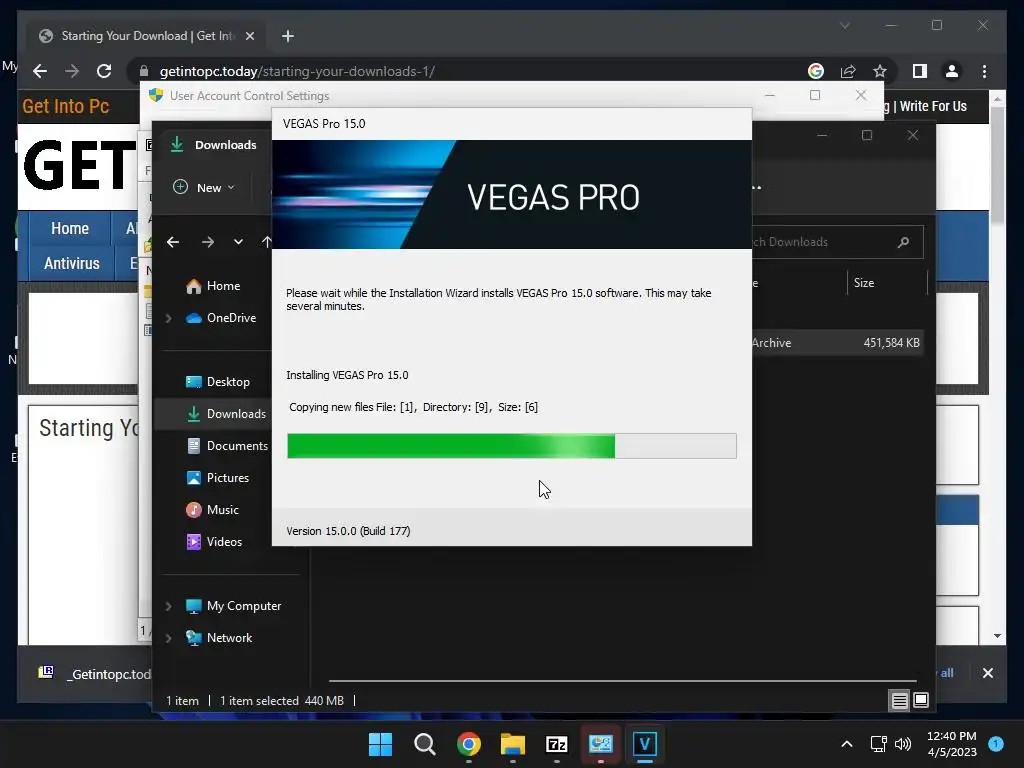Select Home in the Explorer sidebar
This screenshot has width=1024, height=768.
[x=213, y=286]
